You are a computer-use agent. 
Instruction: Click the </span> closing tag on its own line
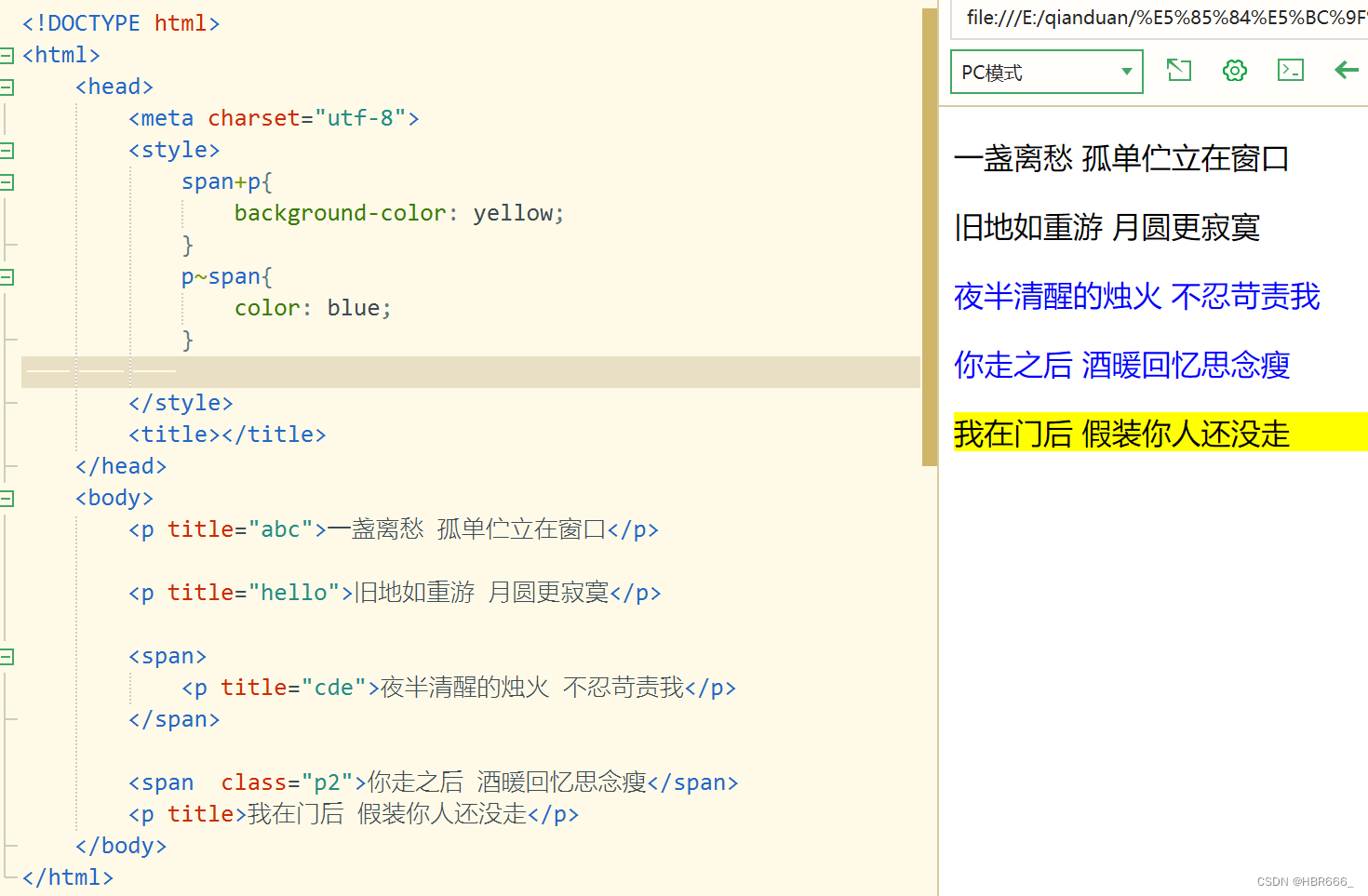[x=174, y=719]
